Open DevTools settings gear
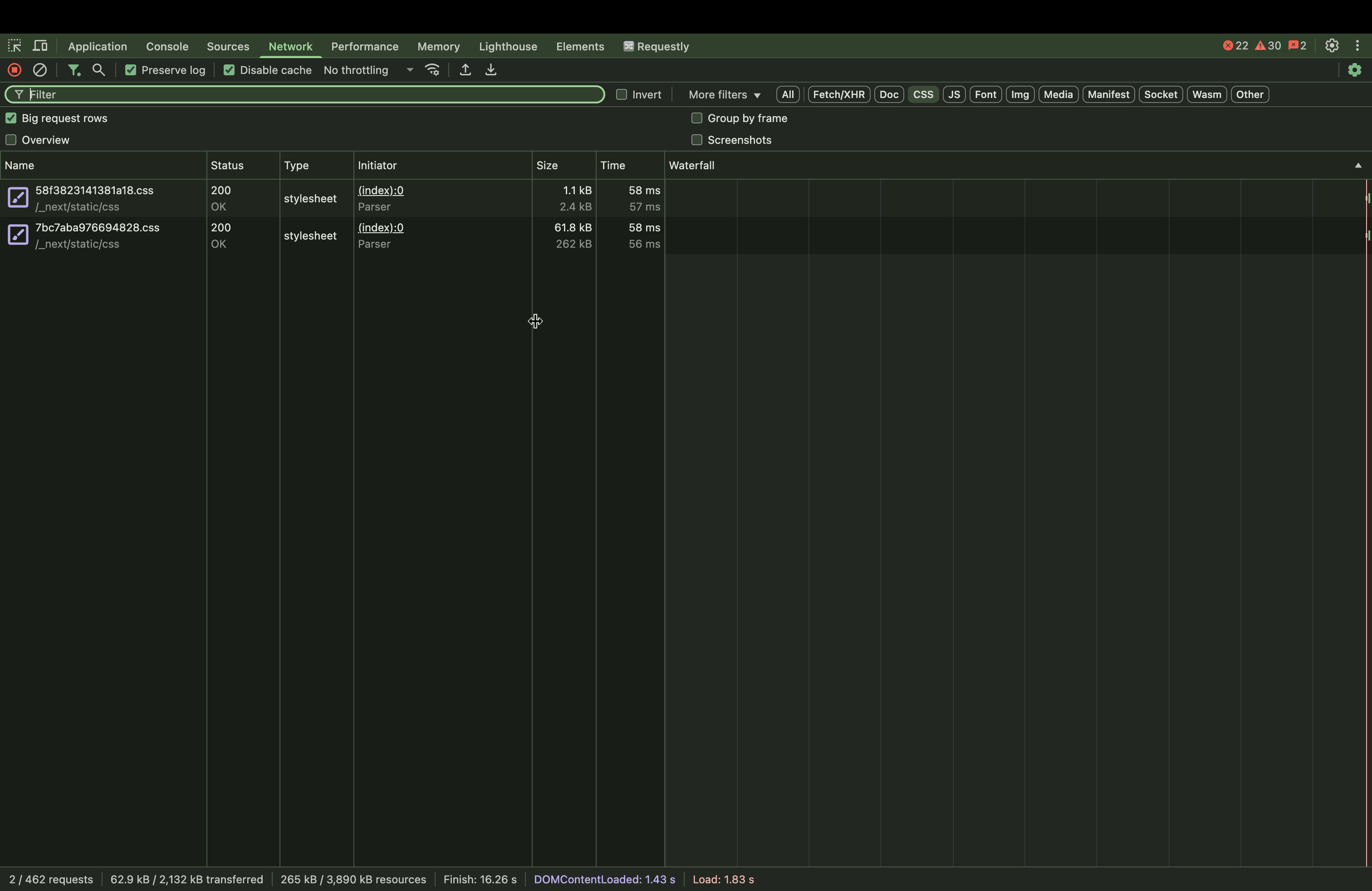Image resolution: width=1372 pixels, height=891 pixels. coord(1331,45)
